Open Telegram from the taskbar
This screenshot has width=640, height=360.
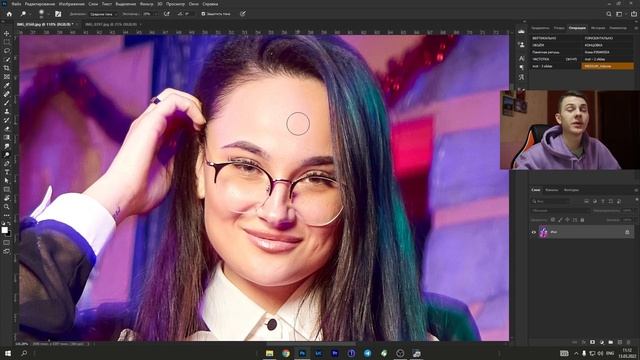367,353
